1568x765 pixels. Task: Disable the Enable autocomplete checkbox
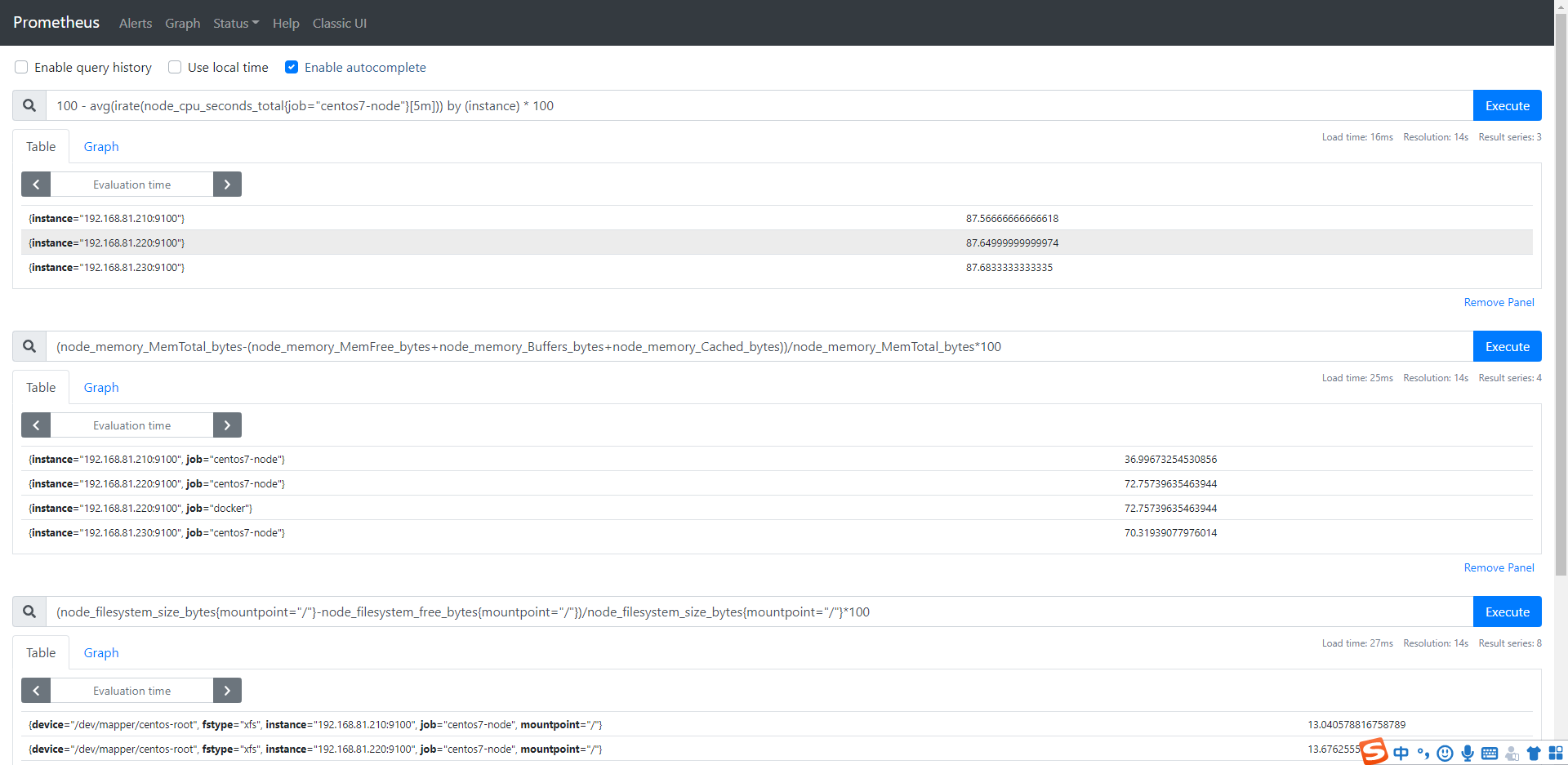(x=292, y=67)
